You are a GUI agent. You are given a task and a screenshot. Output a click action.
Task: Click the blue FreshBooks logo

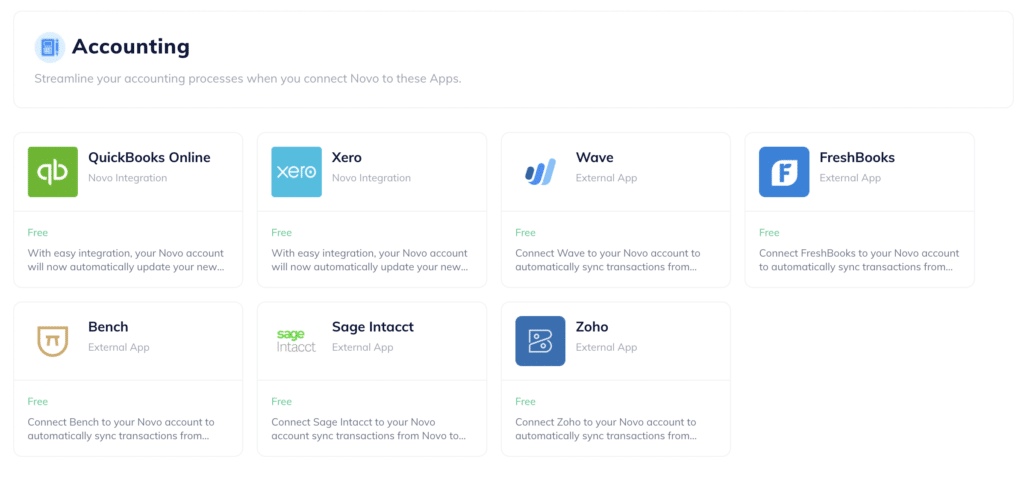(x=784, y=172)
